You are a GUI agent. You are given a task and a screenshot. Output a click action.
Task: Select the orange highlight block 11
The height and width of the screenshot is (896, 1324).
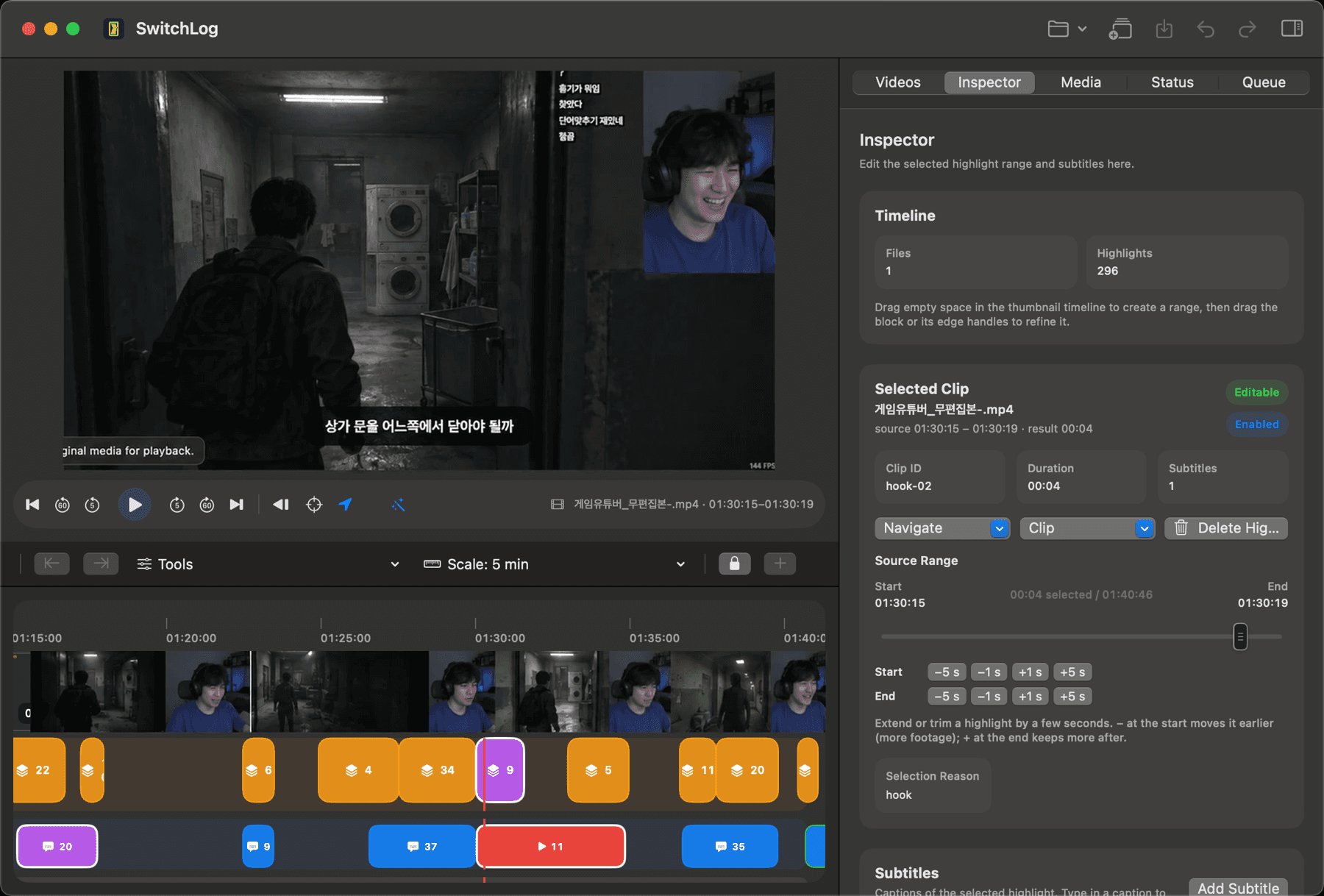click(x=697, y=770)
